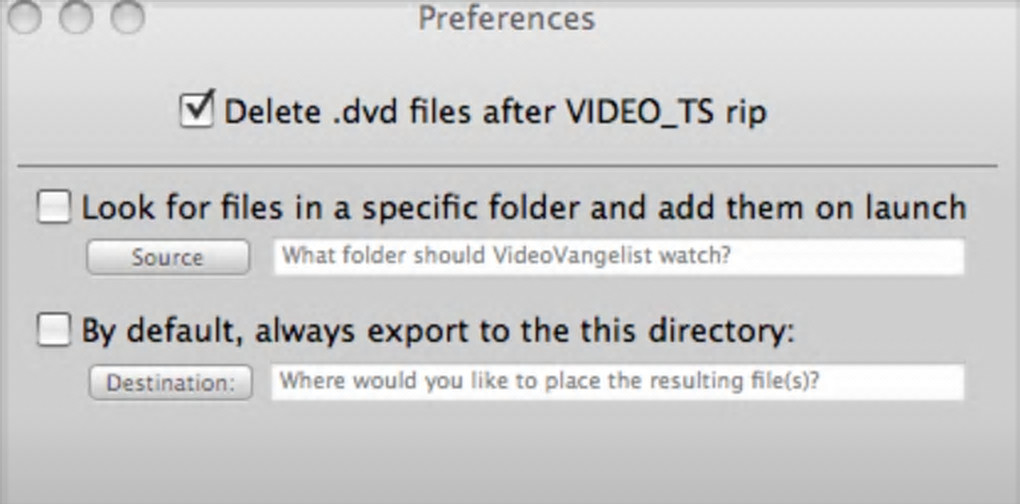Focus the VideoVangelist watch folder field
The image size is (1020, 504).
click(x=619, y=257)
